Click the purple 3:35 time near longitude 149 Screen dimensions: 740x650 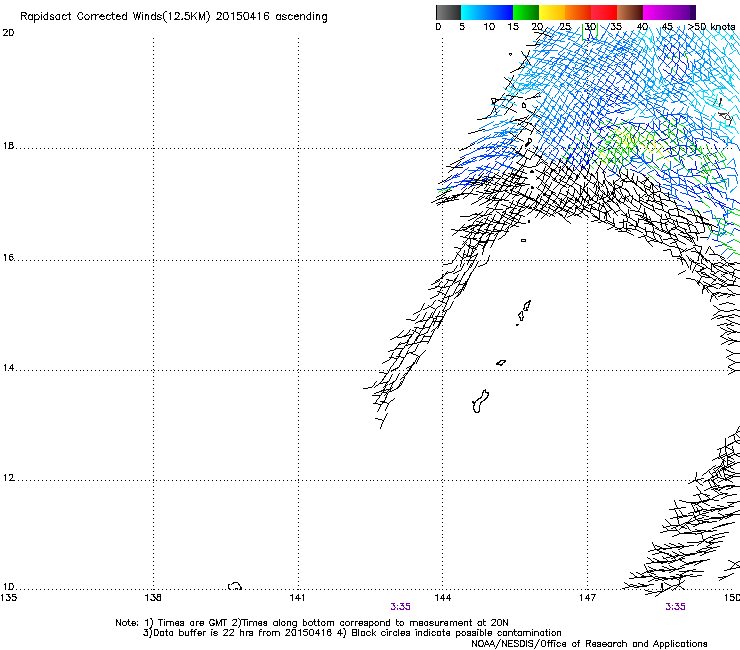click(x=675, y=607)
